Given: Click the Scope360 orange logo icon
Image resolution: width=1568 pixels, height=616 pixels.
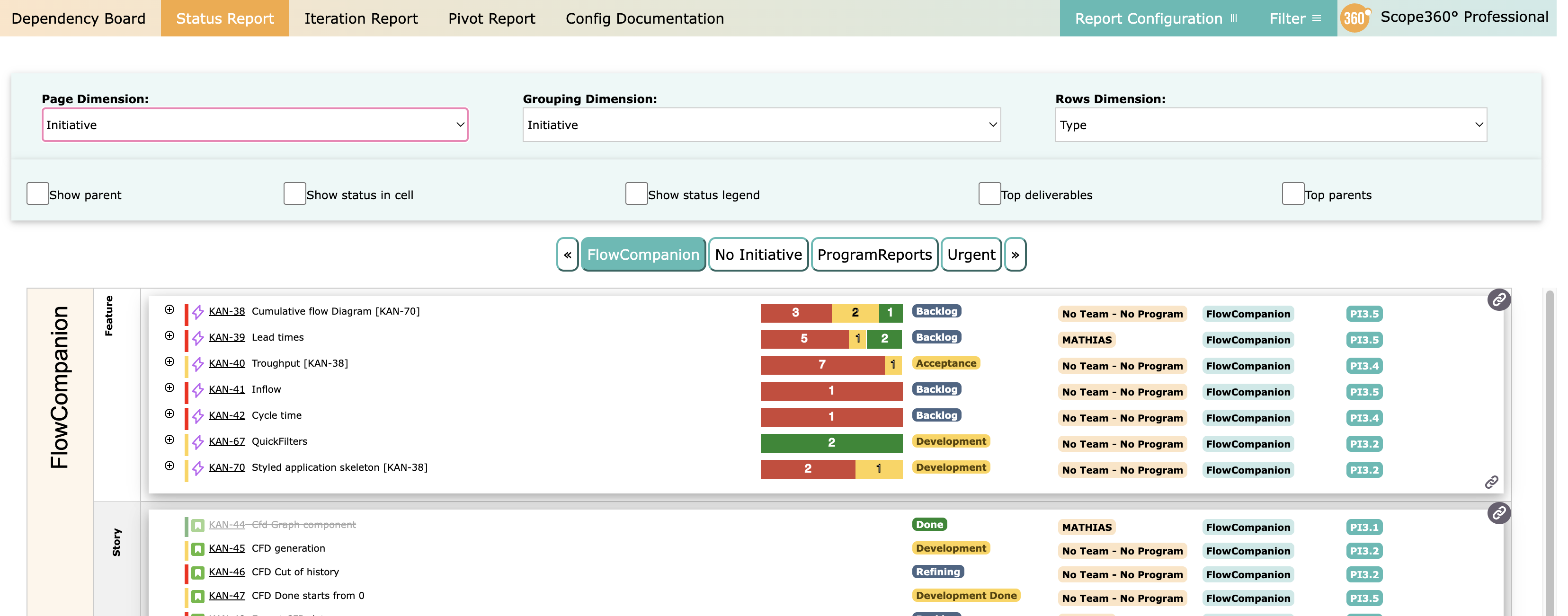Looking at the screenshot, I should click(x=1355, y=18).
